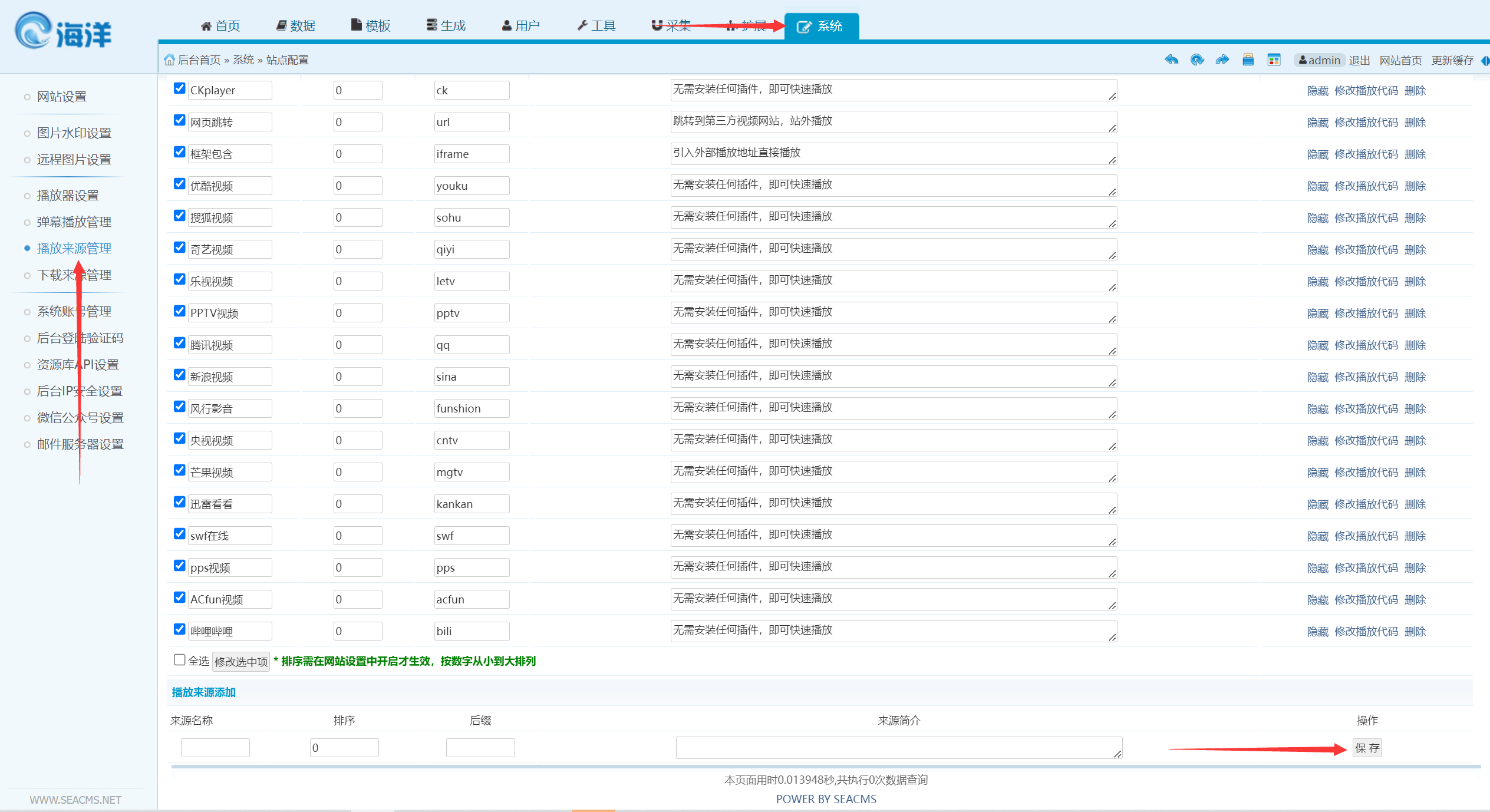Viewport: 1490px width, 812px height.
Task: Open the colorful grid layout icon
Action: pos(1274,60)
